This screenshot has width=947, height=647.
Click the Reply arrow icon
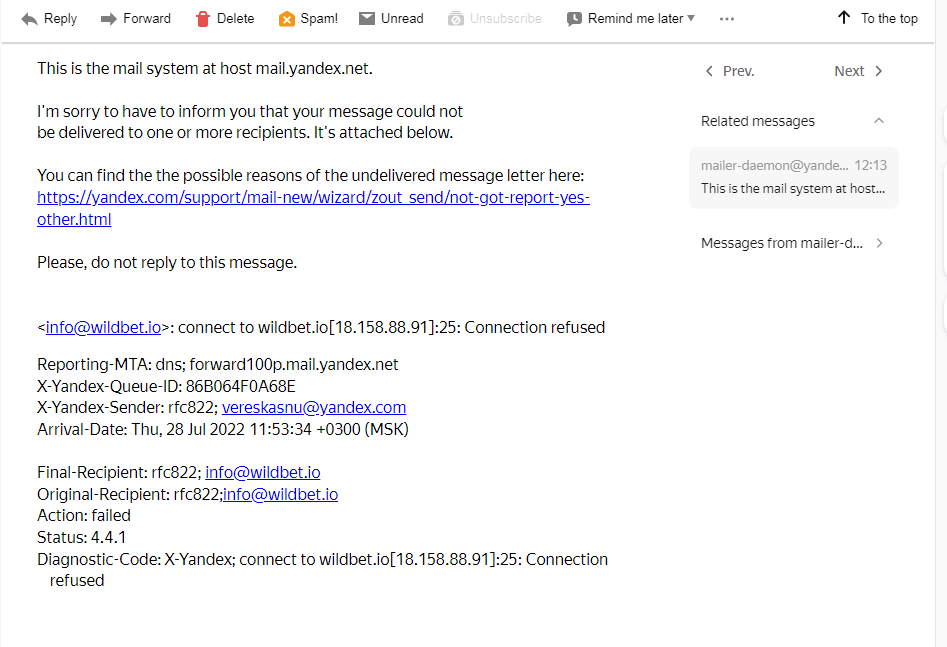point(29,19)
